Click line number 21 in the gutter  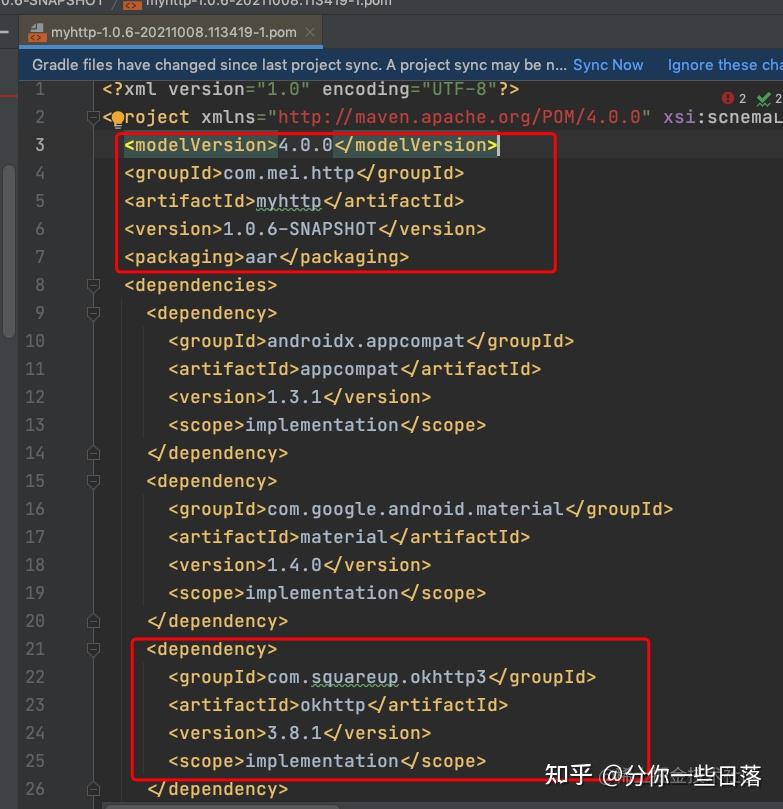pos(35,649)
